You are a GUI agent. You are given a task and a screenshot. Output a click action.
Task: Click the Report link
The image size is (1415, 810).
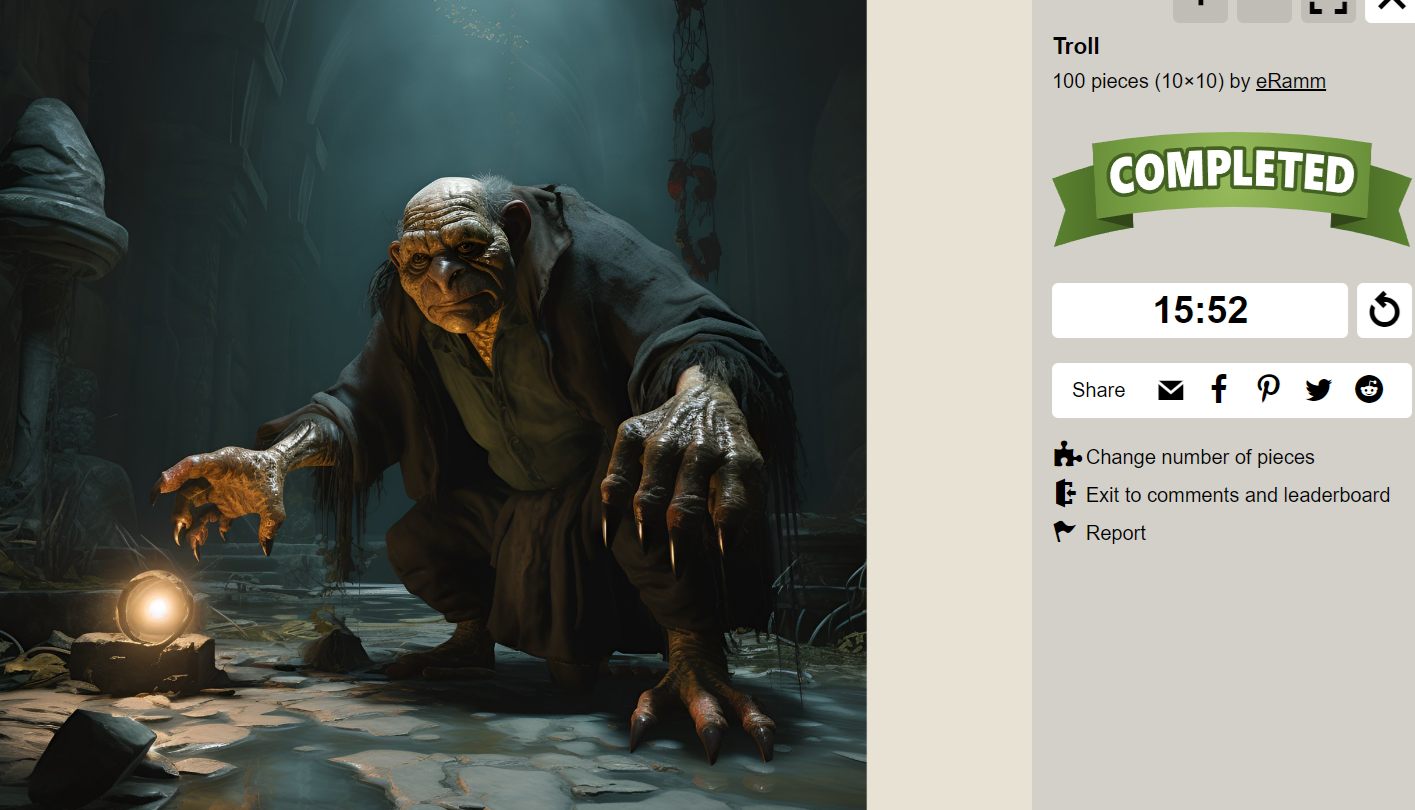(x=1116, y=533)
